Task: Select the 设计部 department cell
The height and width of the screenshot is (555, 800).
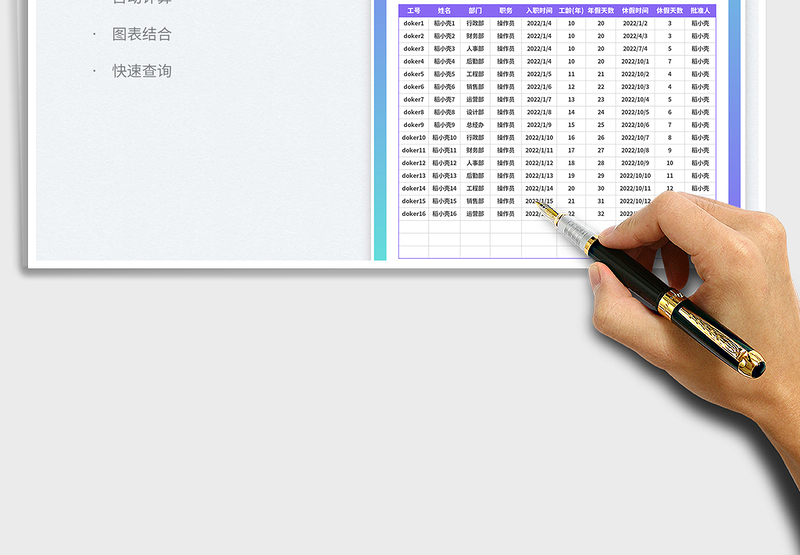Action: (475, 112)
